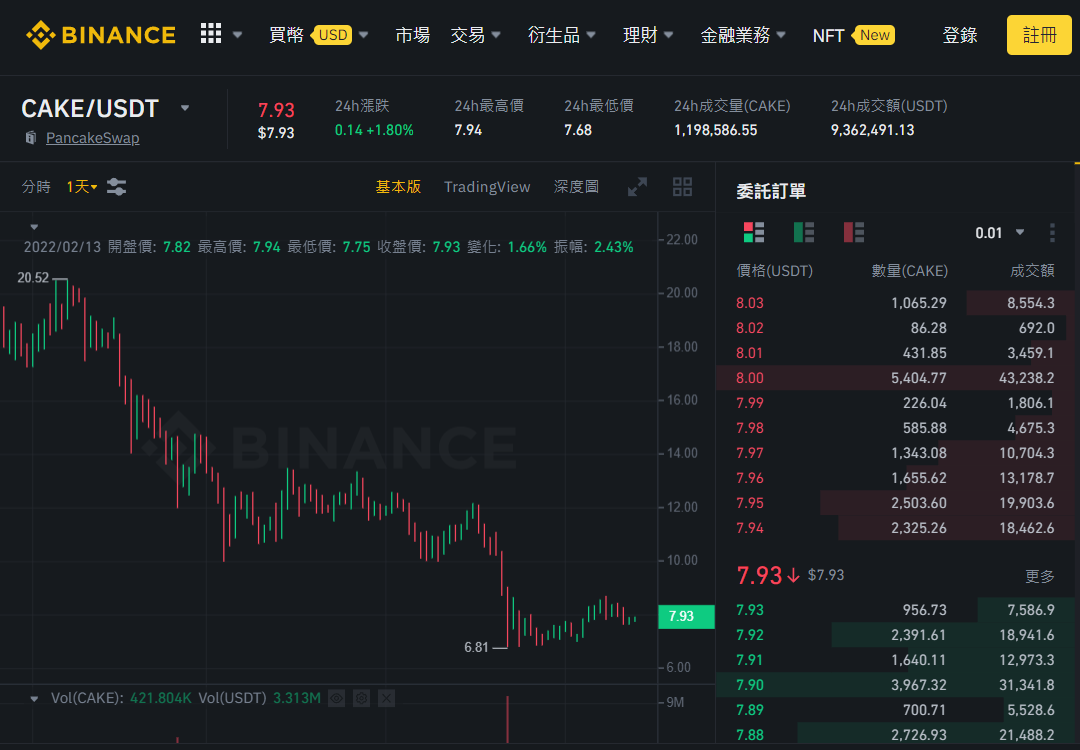The height and width of the screenshot is (750, 1080).
Task: Open the apps grid menu icon
Action: tap(211, 33)
